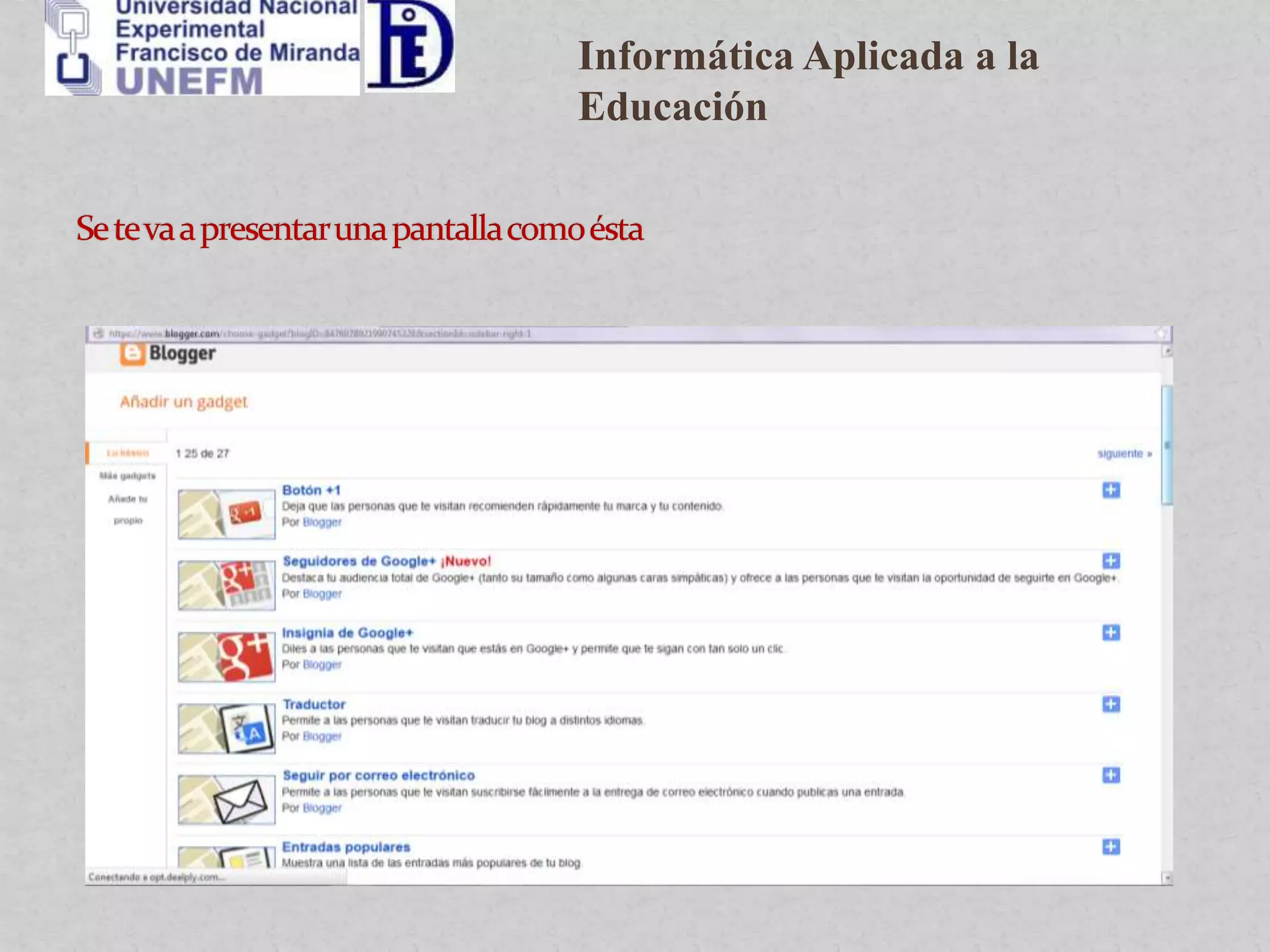The height and width of the screenshot is (952, 1270).
Task: Click the page icon beside the URL
Action: pyautogui.click(x=98, y=333)
